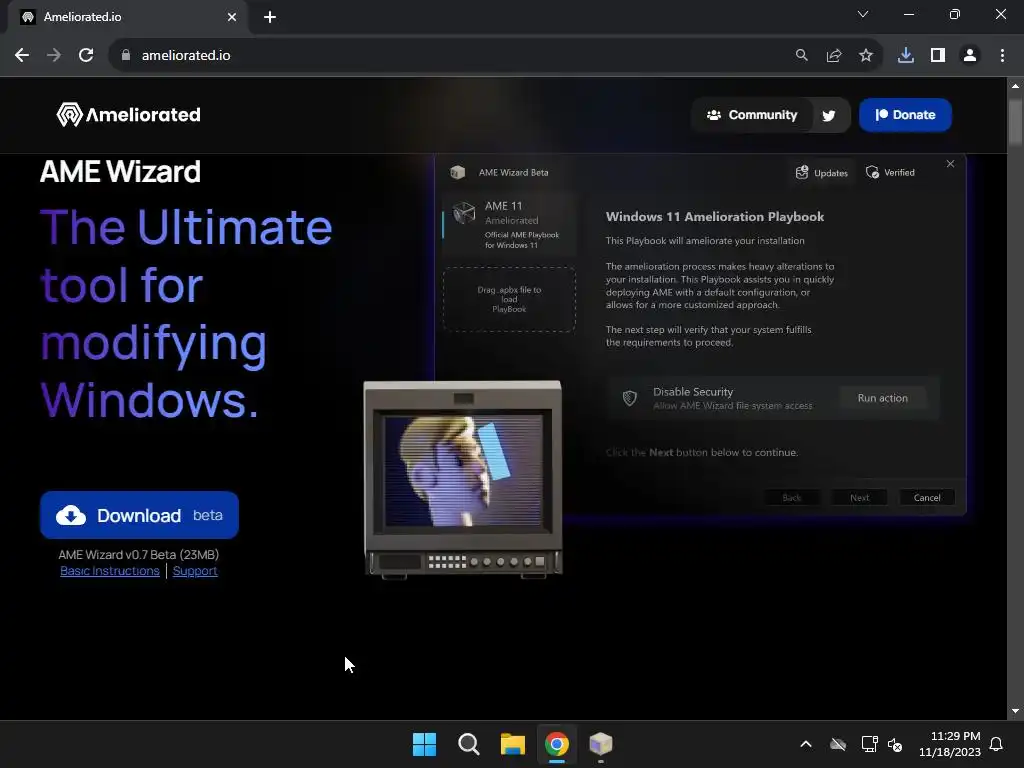The image size is (1024, 768).
Task: Open the Chrome profile icon
Action: tap(970, 56)
